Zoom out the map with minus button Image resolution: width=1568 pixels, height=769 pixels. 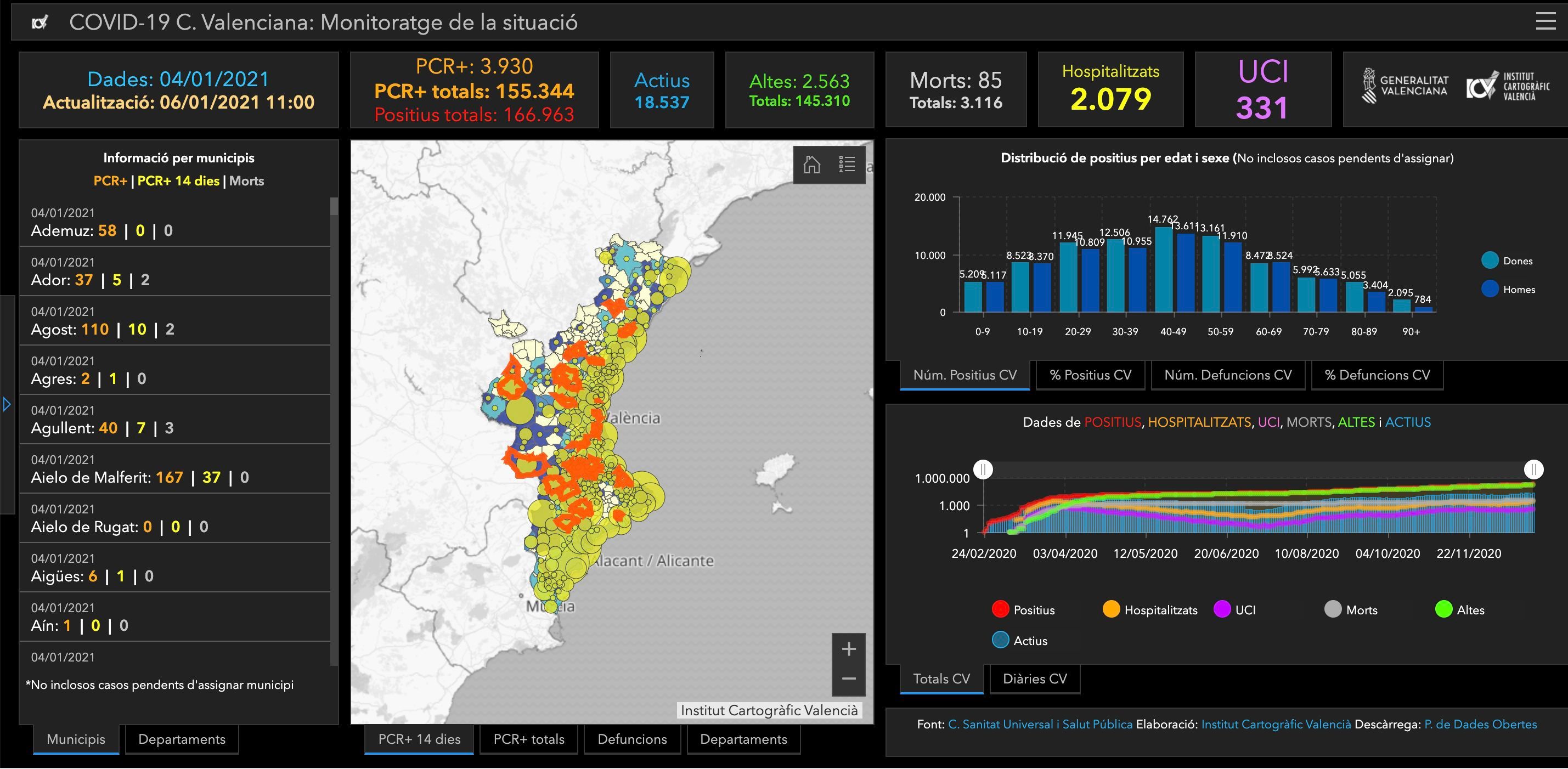pyautogui.click(x=849, y=679)
